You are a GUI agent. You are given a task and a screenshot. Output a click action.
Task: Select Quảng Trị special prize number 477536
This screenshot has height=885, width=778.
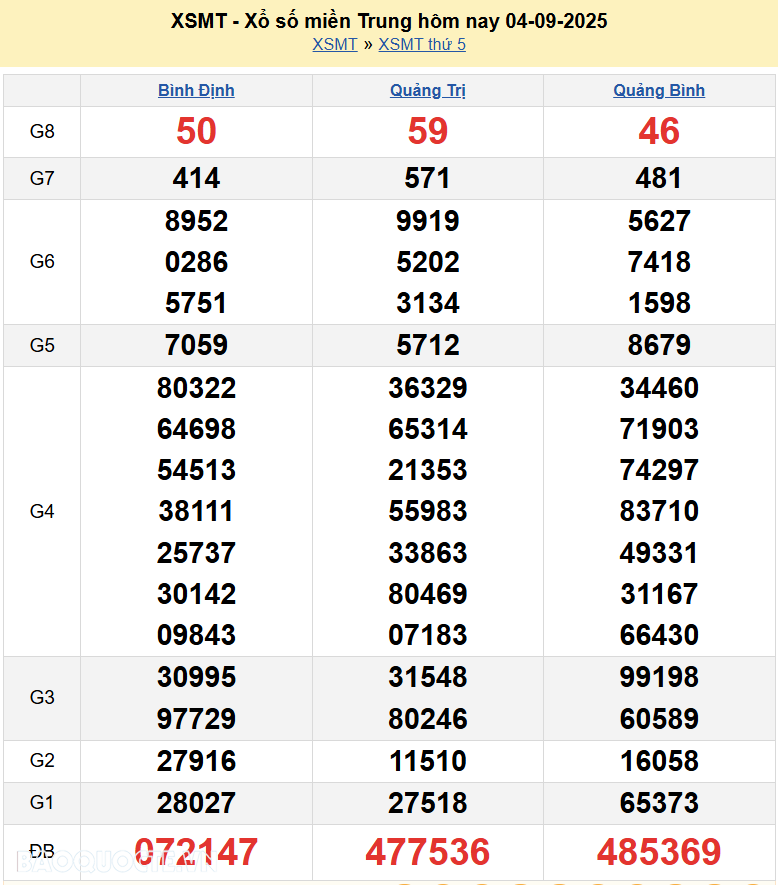[x=428, y=852]
